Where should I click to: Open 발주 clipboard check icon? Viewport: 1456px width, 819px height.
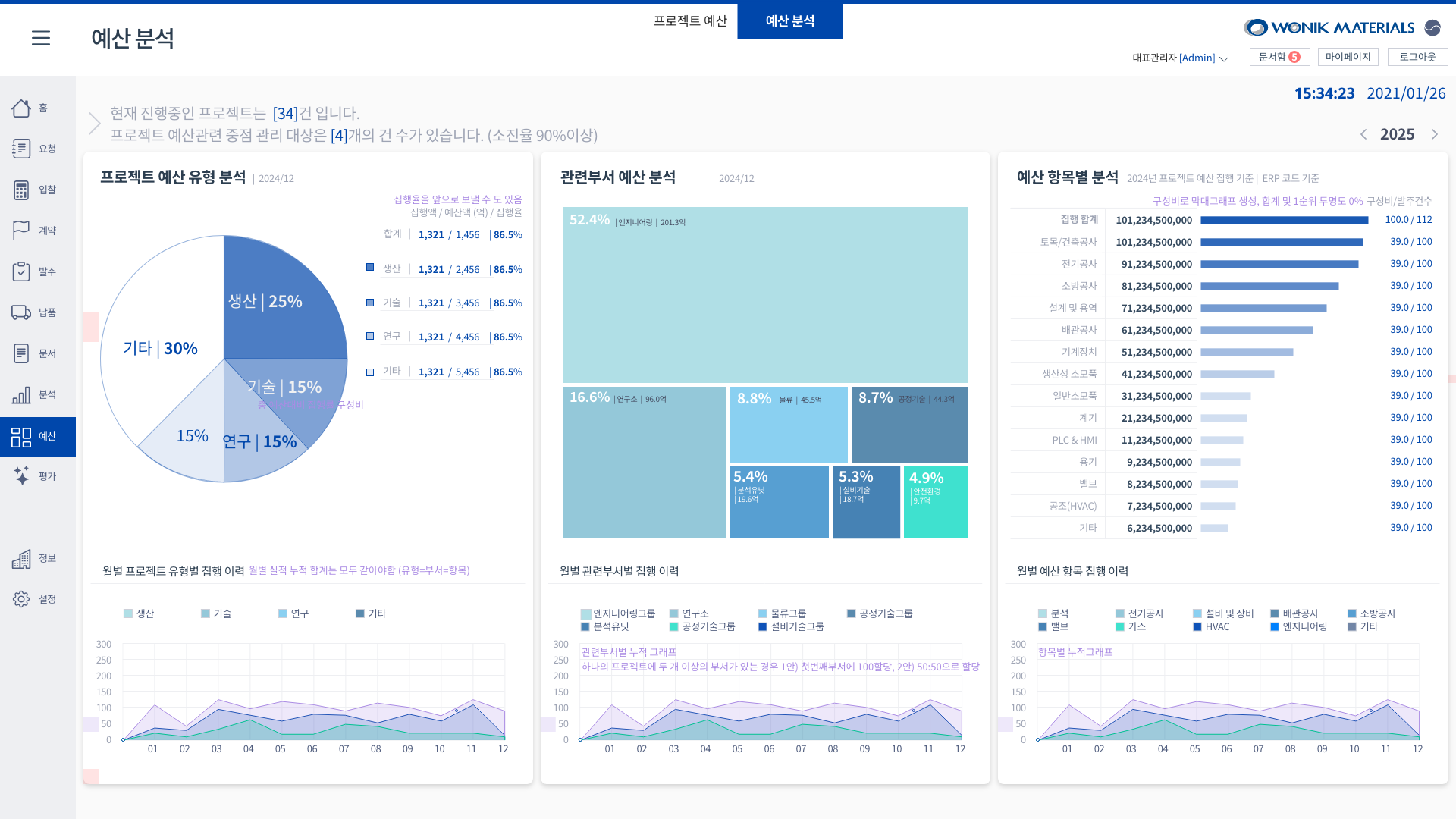click(x=21, y=271)
